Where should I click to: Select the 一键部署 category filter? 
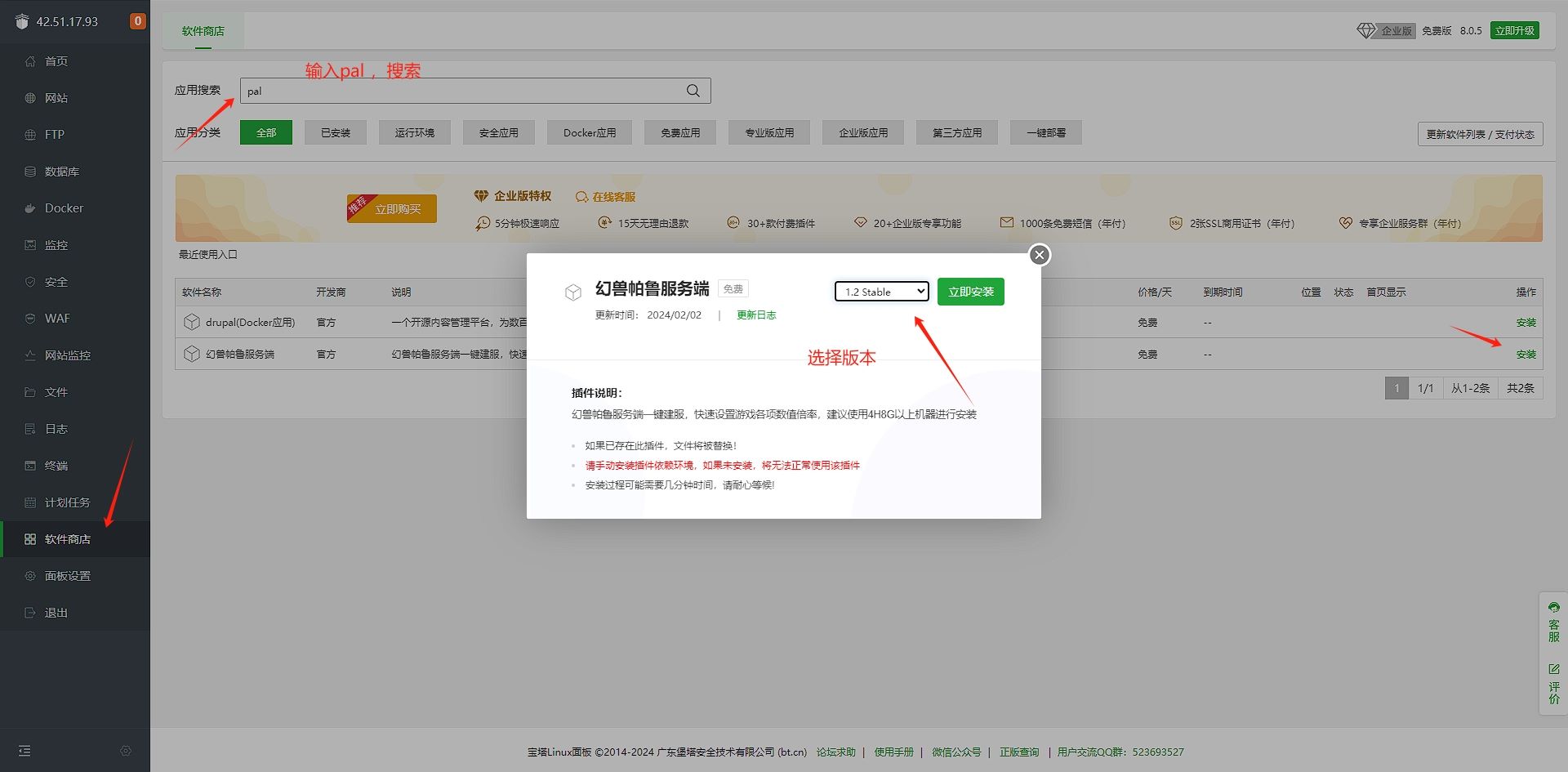1046,132
